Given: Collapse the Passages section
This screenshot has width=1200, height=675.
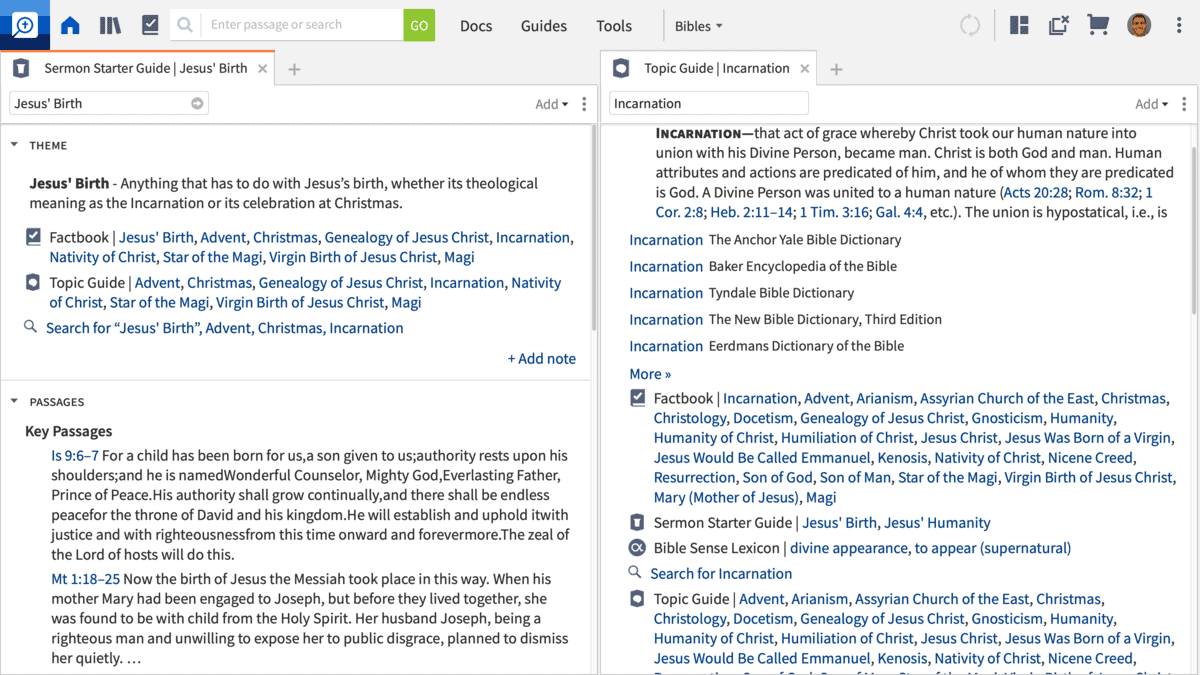Looking at the screenshot, I should point(15,402).
